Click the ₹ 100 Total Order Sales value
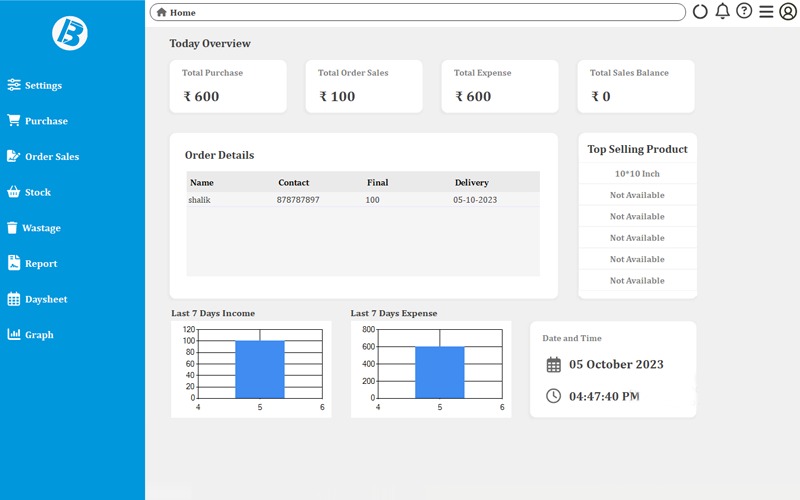 [337, 96]
